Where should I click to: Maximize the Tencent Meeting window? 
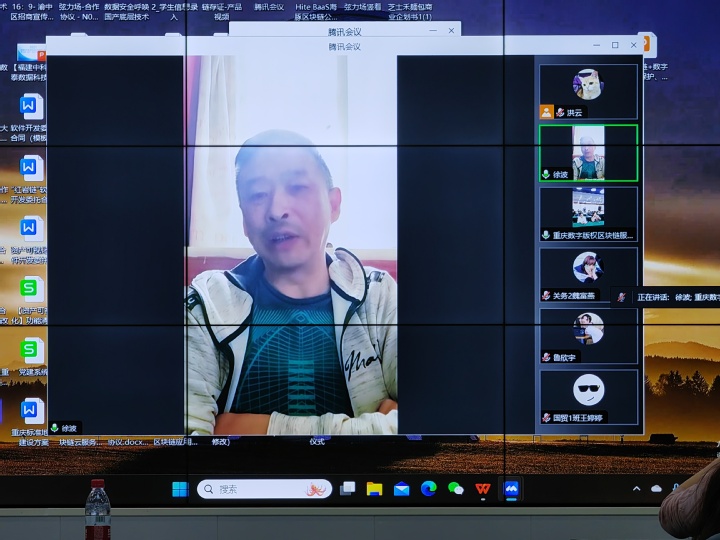615,45
